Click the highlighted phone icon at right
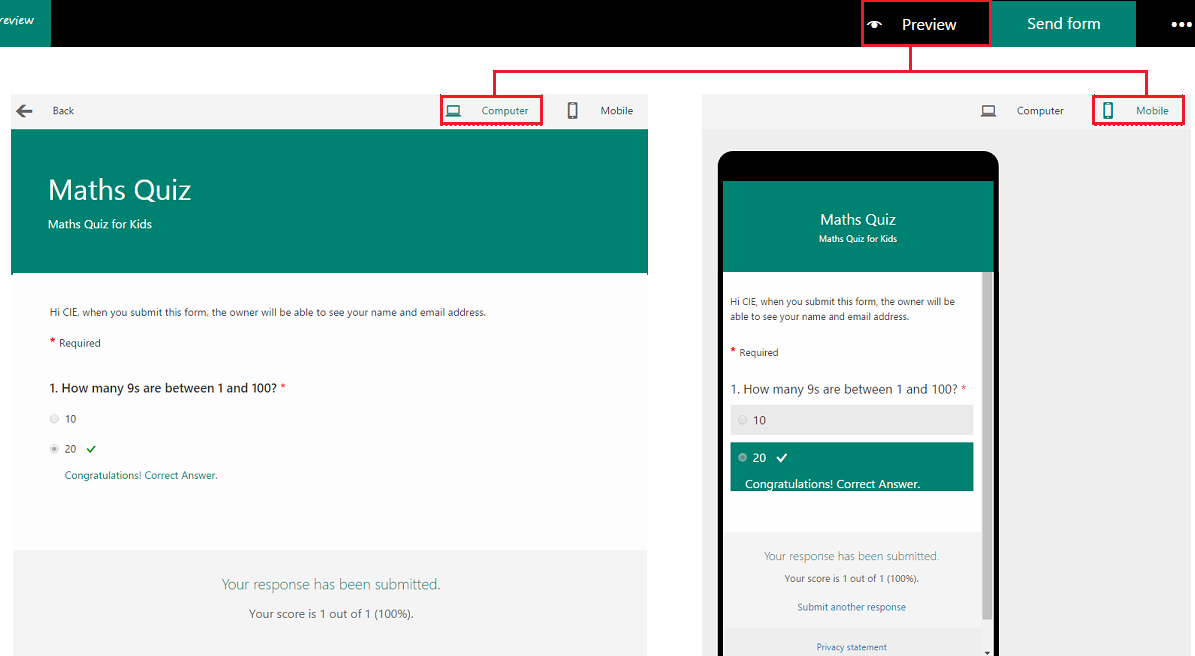Image resolution: width=1195 pixels, height=656 pixels. click(x=1108, y=111)
